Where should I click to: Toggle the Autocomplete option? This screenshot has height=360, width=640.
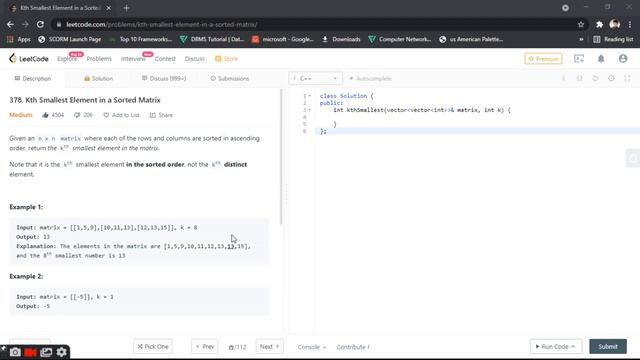coord(370,78)
